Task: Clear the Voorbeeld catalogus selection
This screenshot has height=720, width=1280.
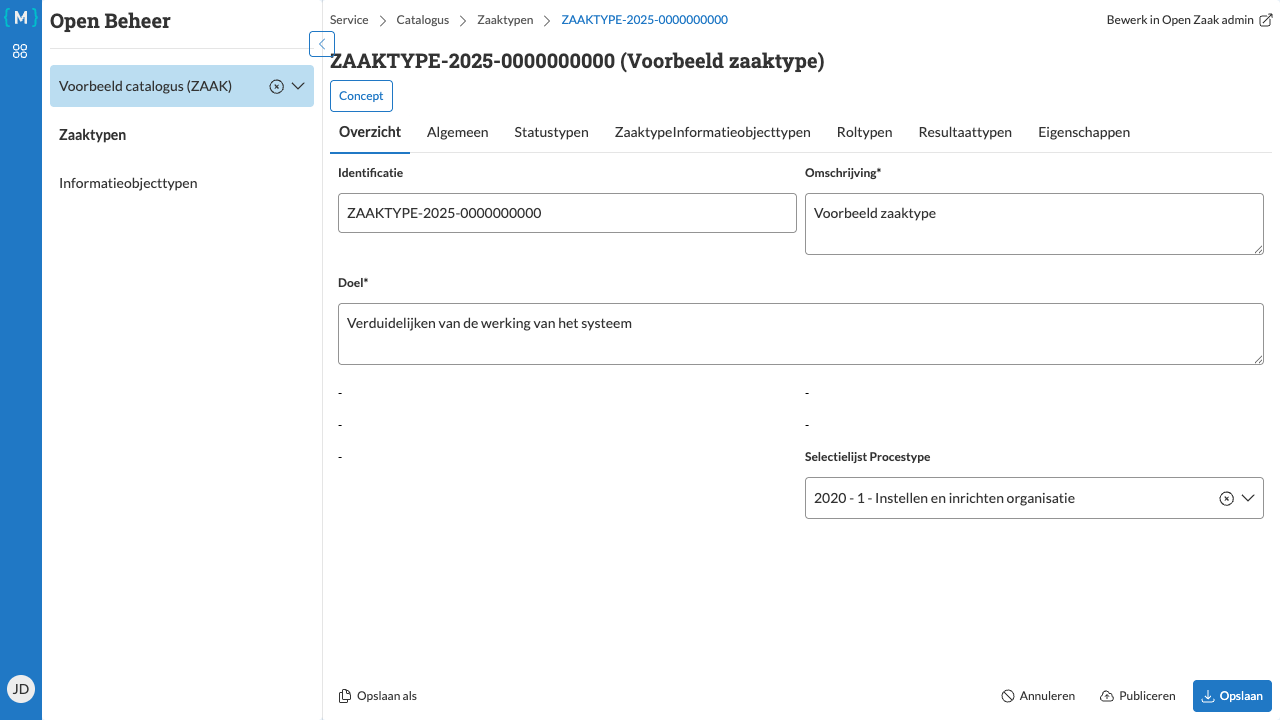Action: [277, 87]
